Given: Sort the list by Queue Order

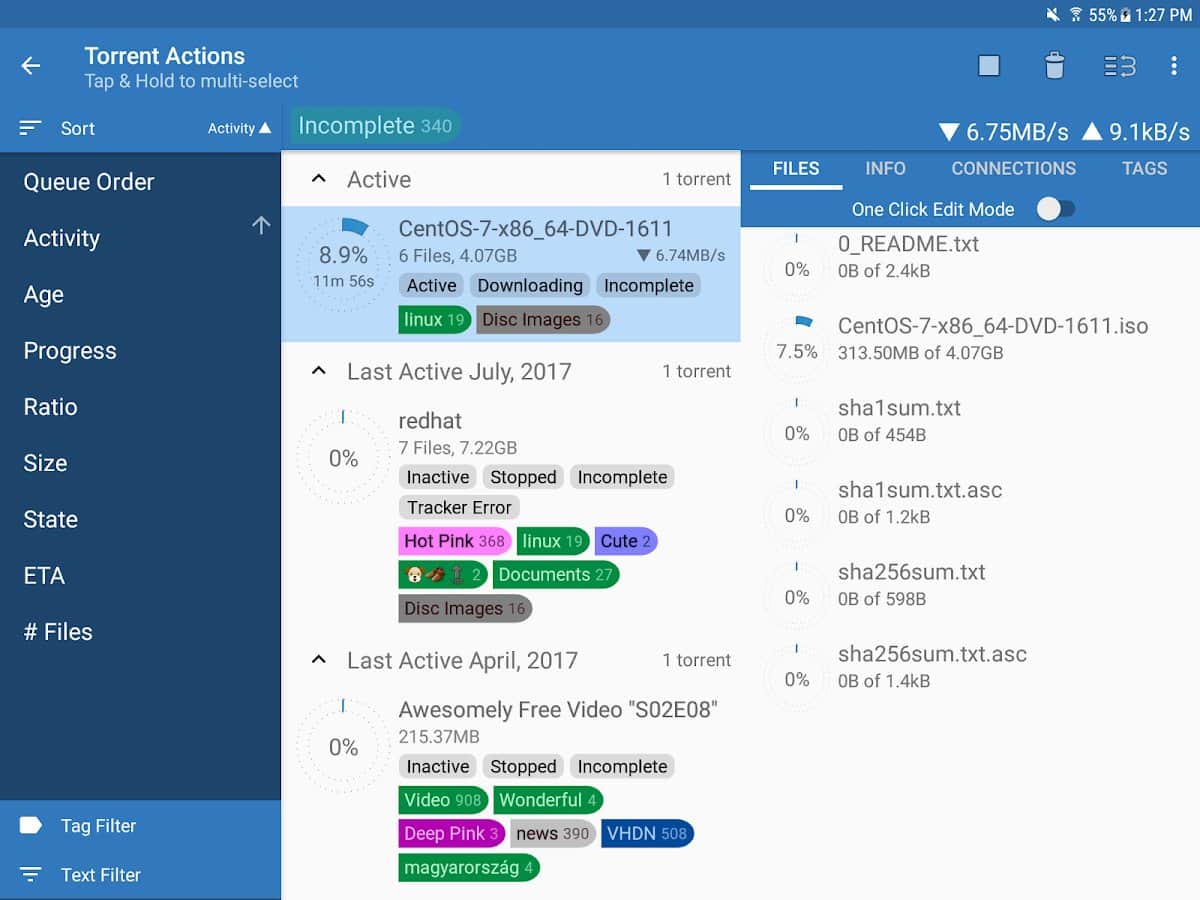Looking at the screenshot, I should (x=89, y=182).
